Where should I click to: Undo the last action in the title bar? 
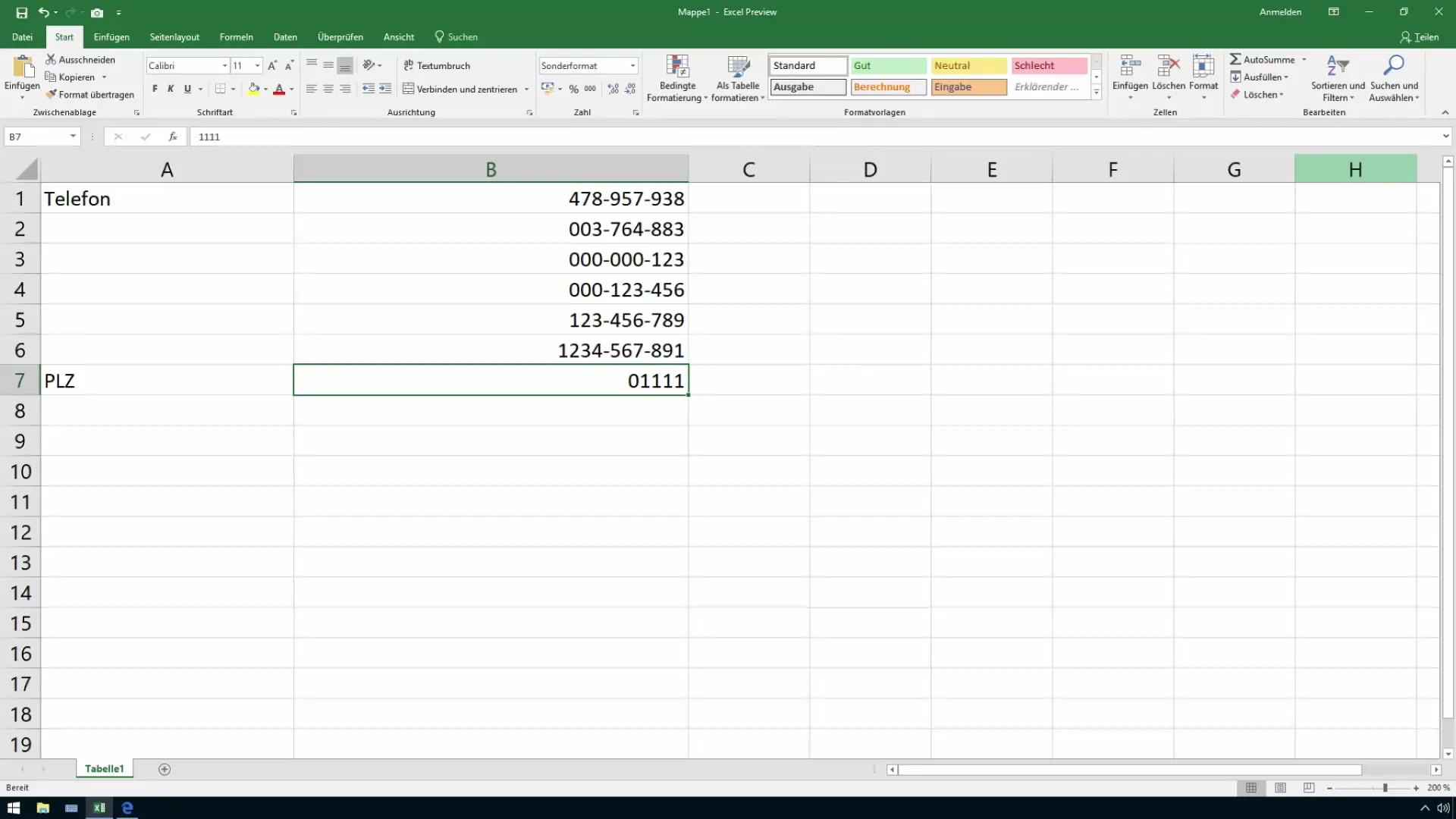tap(44, 13)
